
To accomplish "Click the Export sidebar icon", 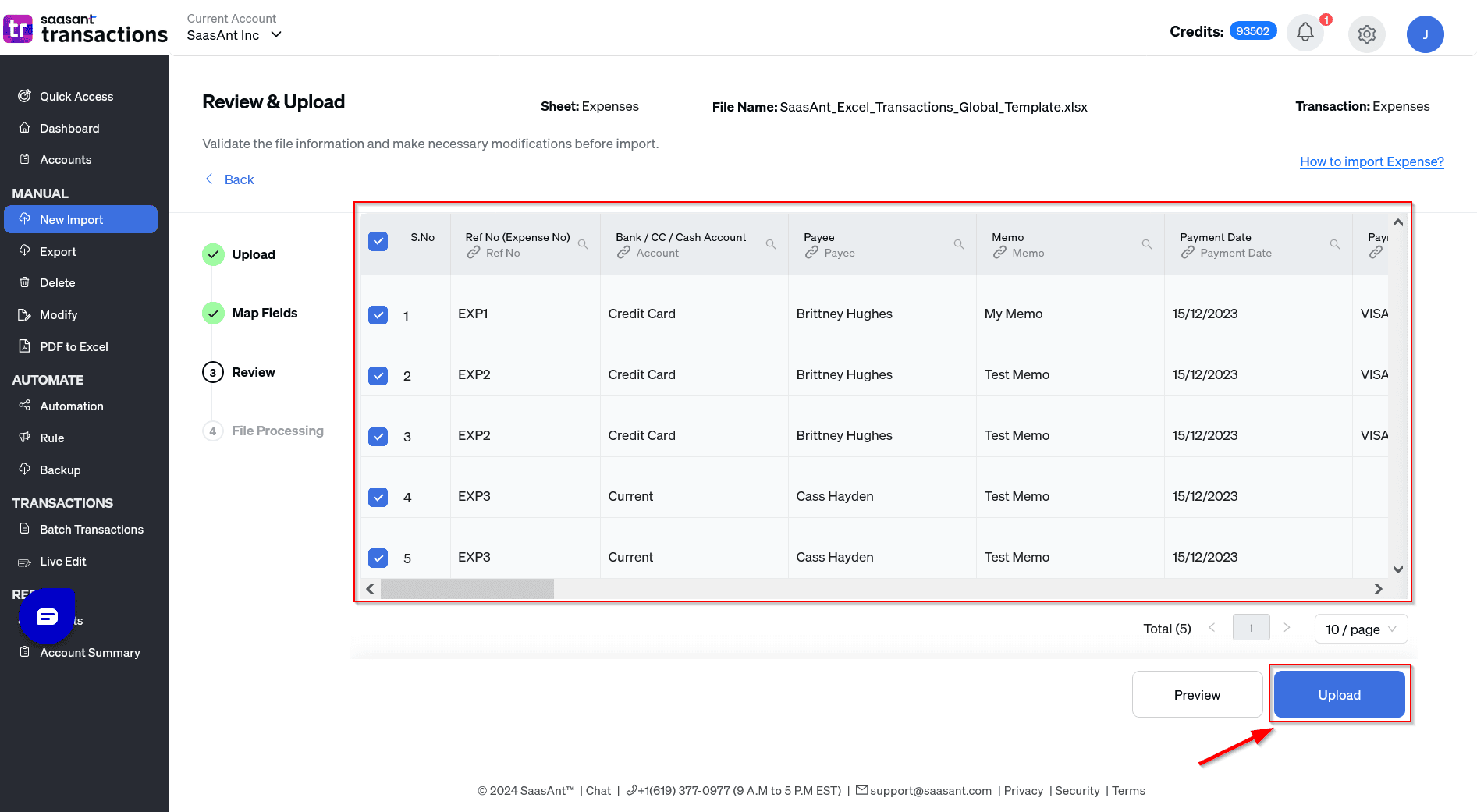I will pos(25,250).
